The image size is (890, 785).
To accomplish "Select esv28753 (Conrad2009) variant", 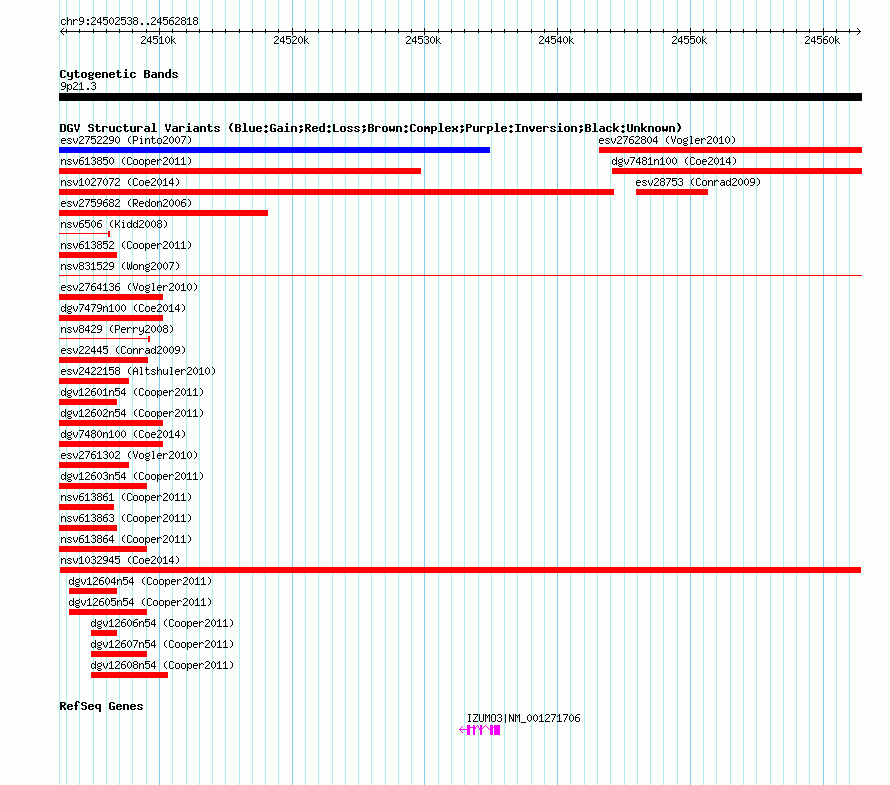I will tap(698, 182).
